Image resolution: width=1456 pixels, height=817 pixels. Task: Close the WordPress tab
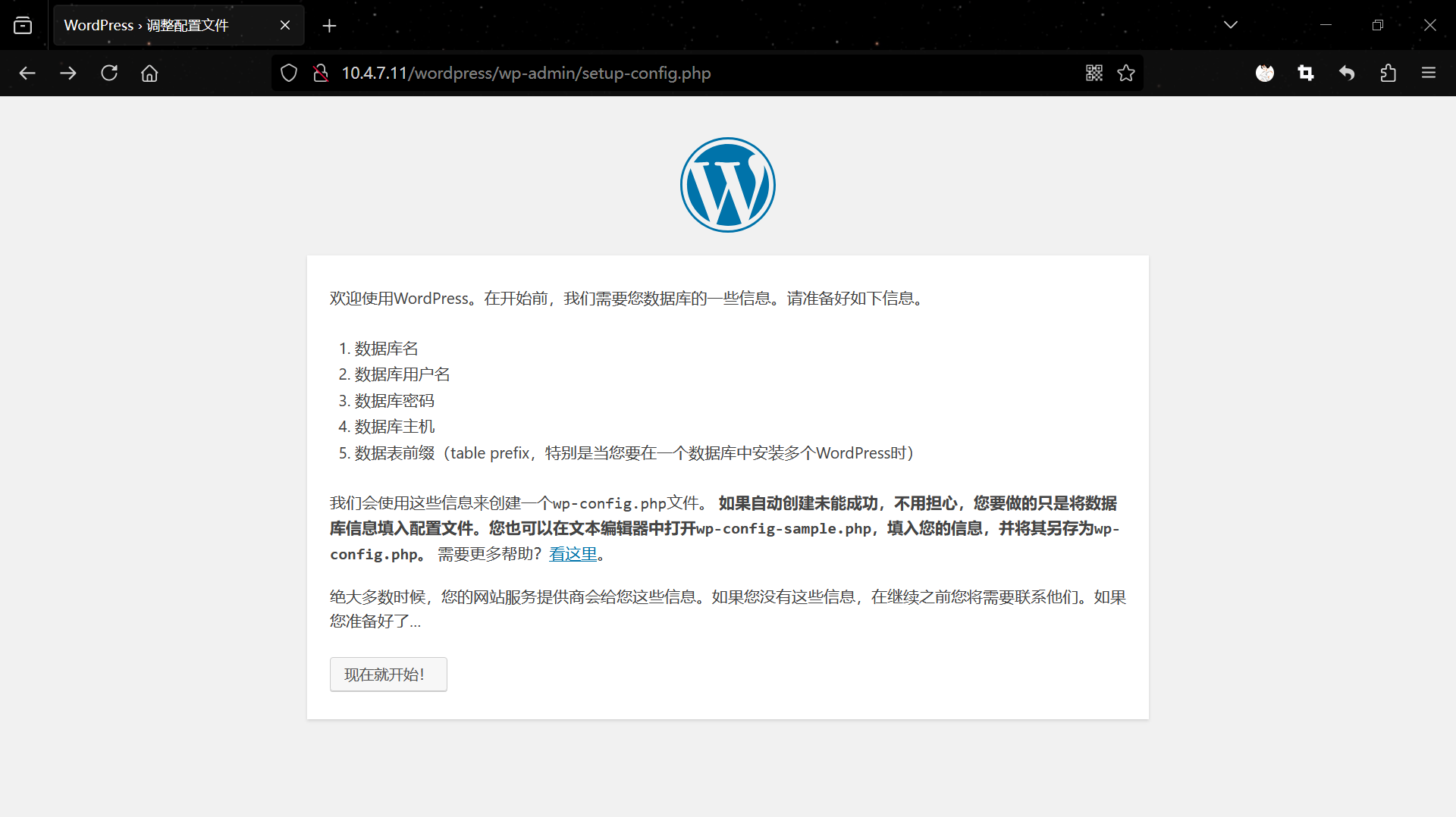tap(285, 25)
